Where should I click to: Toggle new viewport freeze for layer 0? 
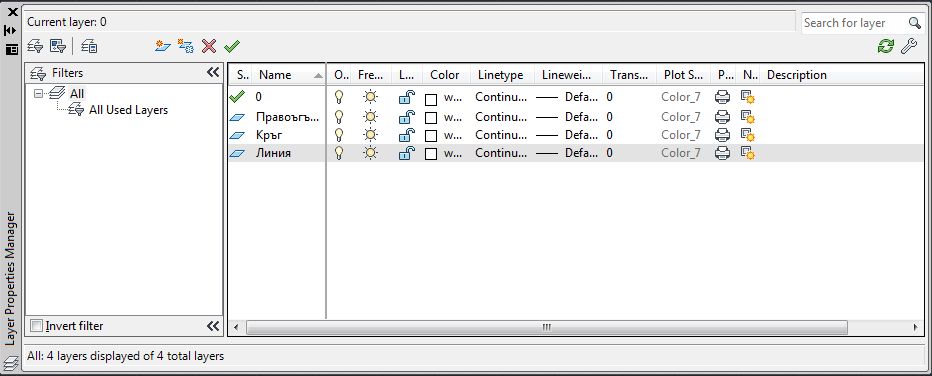click(x=748, y=97)
